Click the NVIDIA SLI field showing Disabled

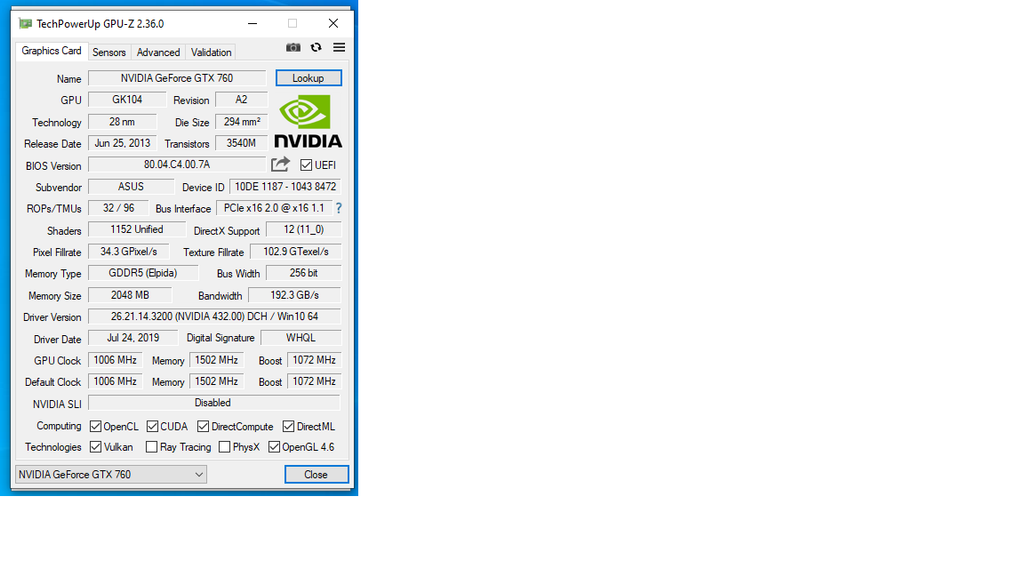(x=214, y=403)
